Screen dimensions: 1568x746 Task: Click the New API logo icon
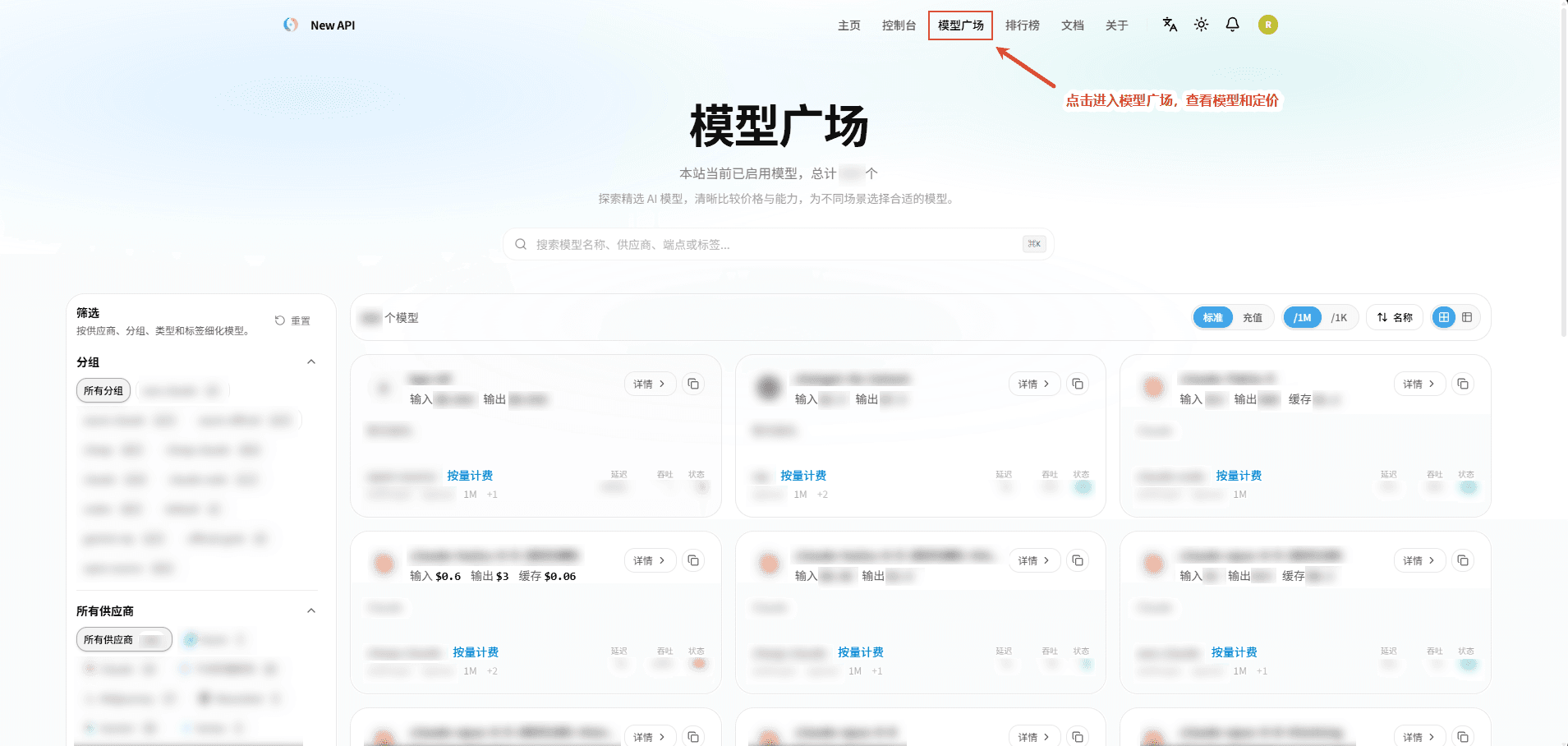click(291, 25)
